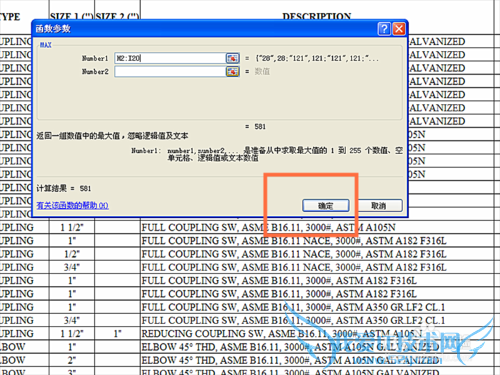Open the dialog help question mark button
Viewport: 500px width, 375px height.
point(384,29)
